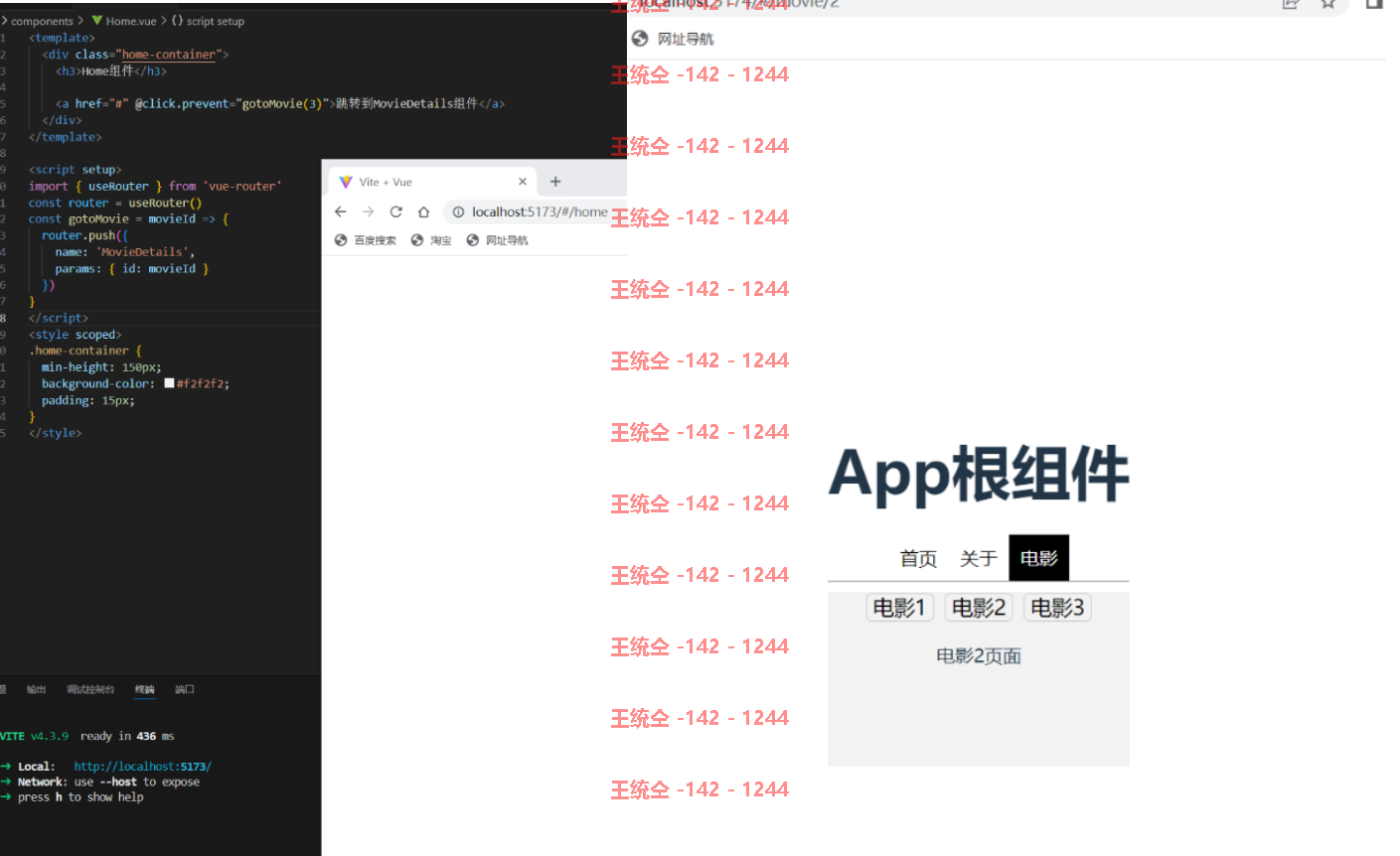Switch to the 端口 panel tab
The image size is (1400, 856).
(x=185, y=689)
